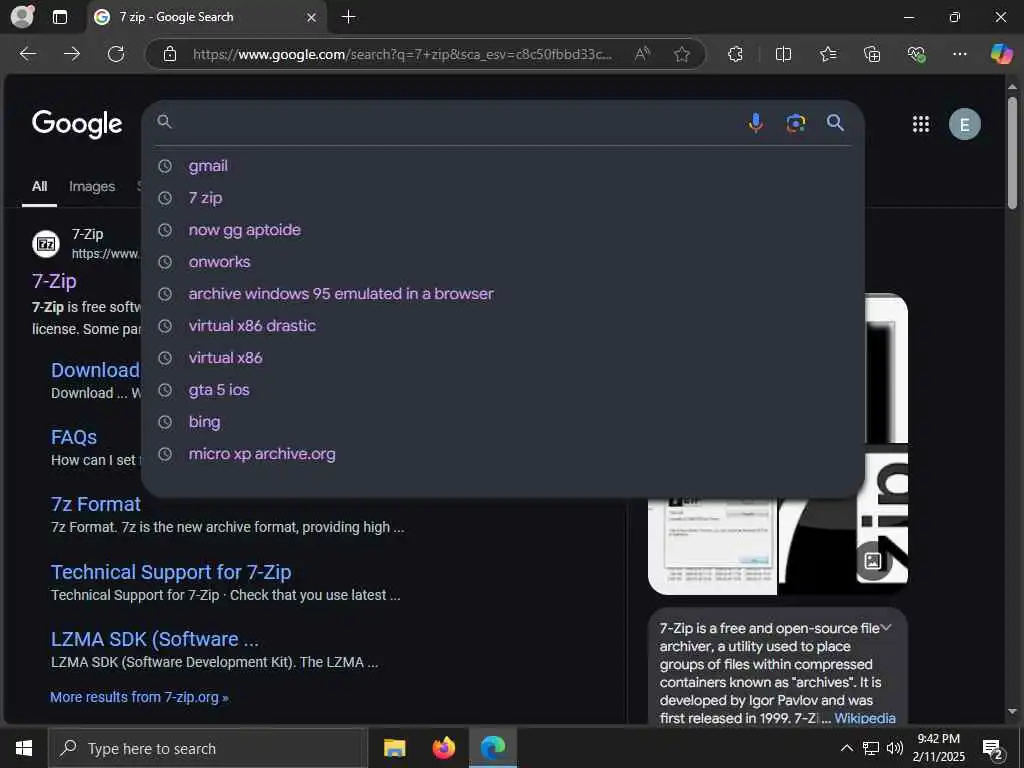Toggle Split screen icon

click(x=783, y=54)
